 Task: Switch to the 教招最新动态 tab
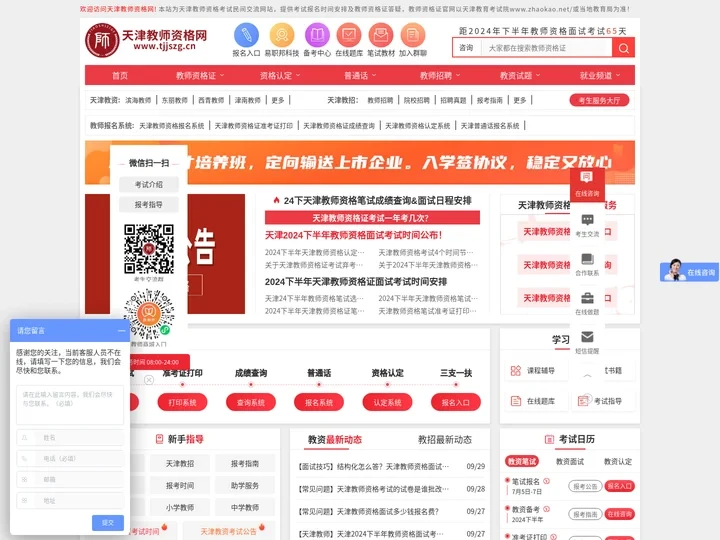point(444,439)
